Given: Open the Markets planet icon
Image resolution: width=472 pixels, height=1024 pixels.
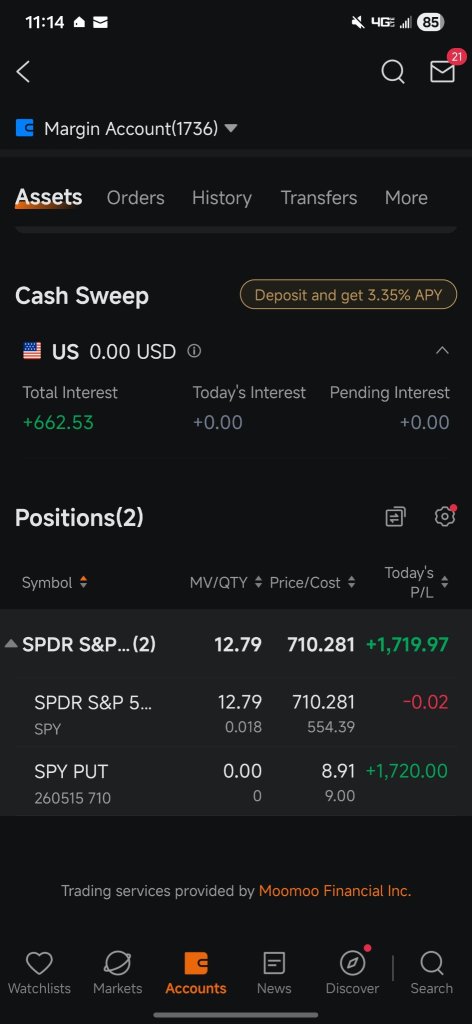Looking at the screenshot, I should (x=118, y=973).
